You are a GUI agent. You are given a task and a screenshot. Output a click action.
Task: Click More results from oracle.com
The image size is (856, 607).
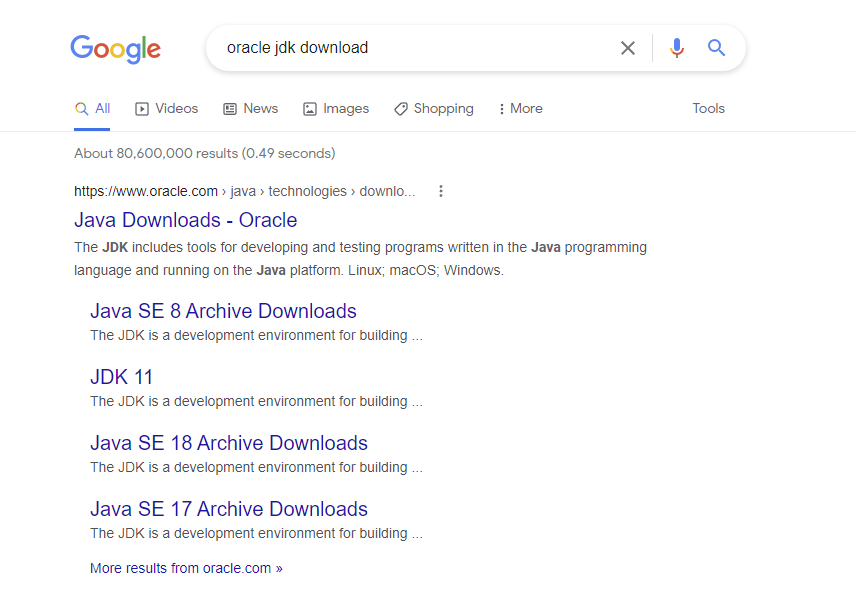tap(186, 568)
